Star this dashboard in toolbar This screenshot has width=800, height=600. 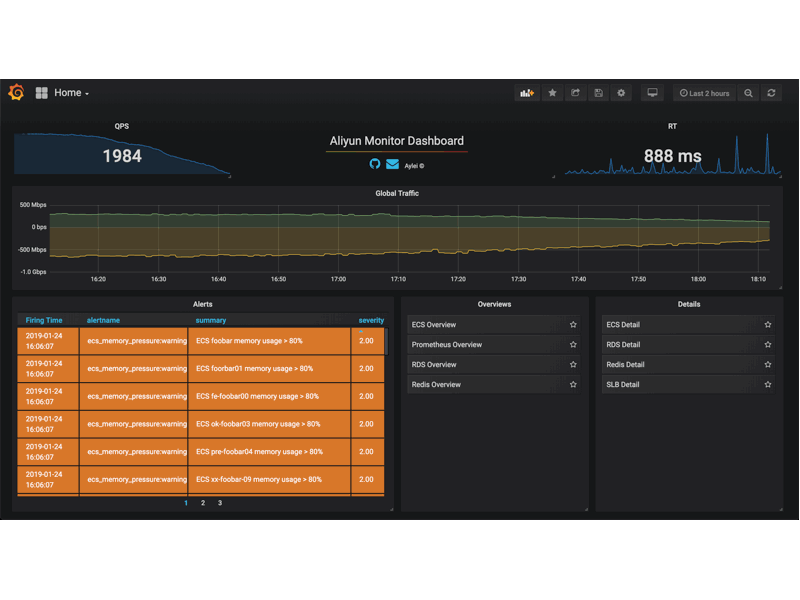tap(552, 93)
